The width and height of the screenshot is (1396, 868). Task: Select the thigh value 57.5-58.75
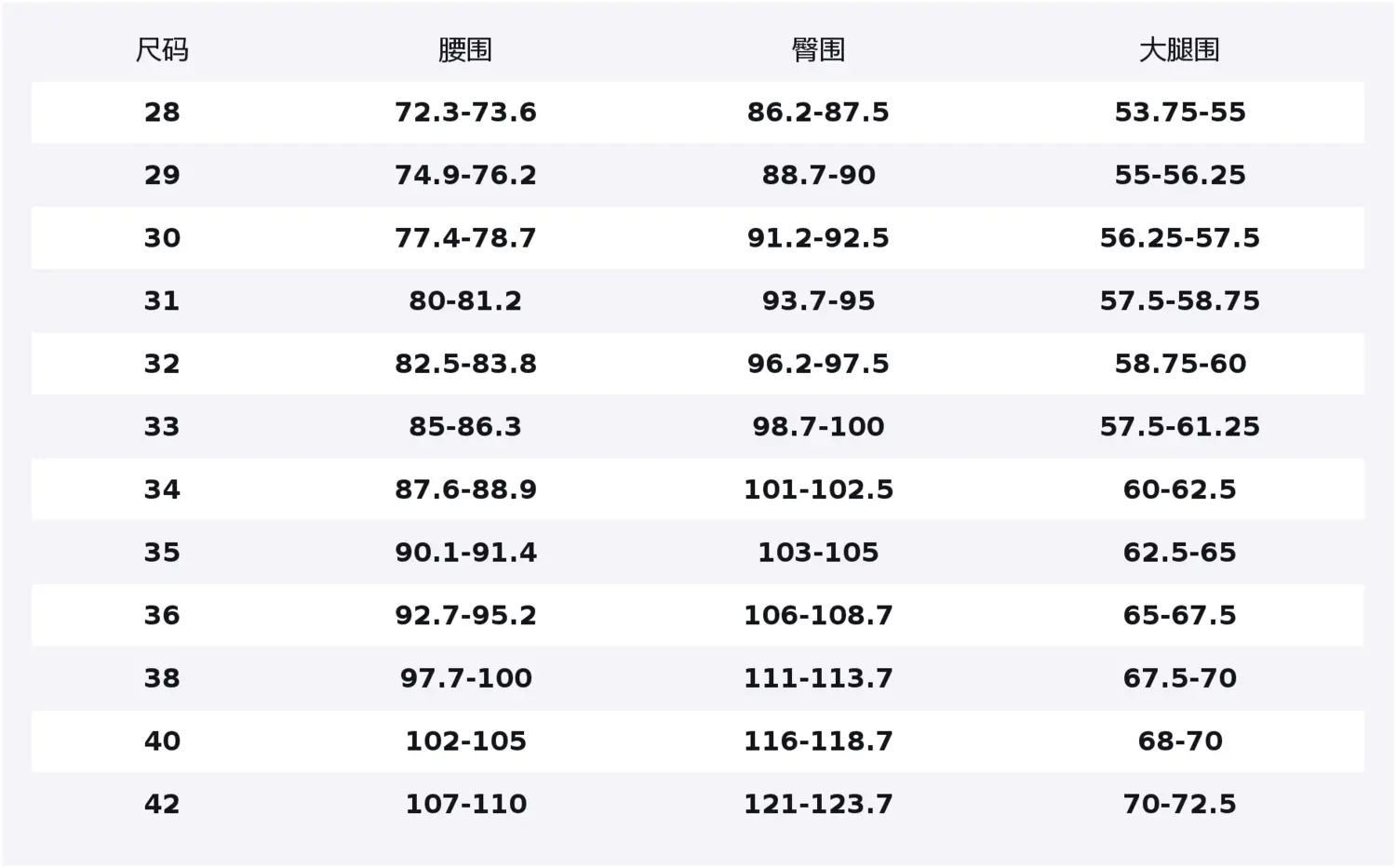click(1179, 300)
